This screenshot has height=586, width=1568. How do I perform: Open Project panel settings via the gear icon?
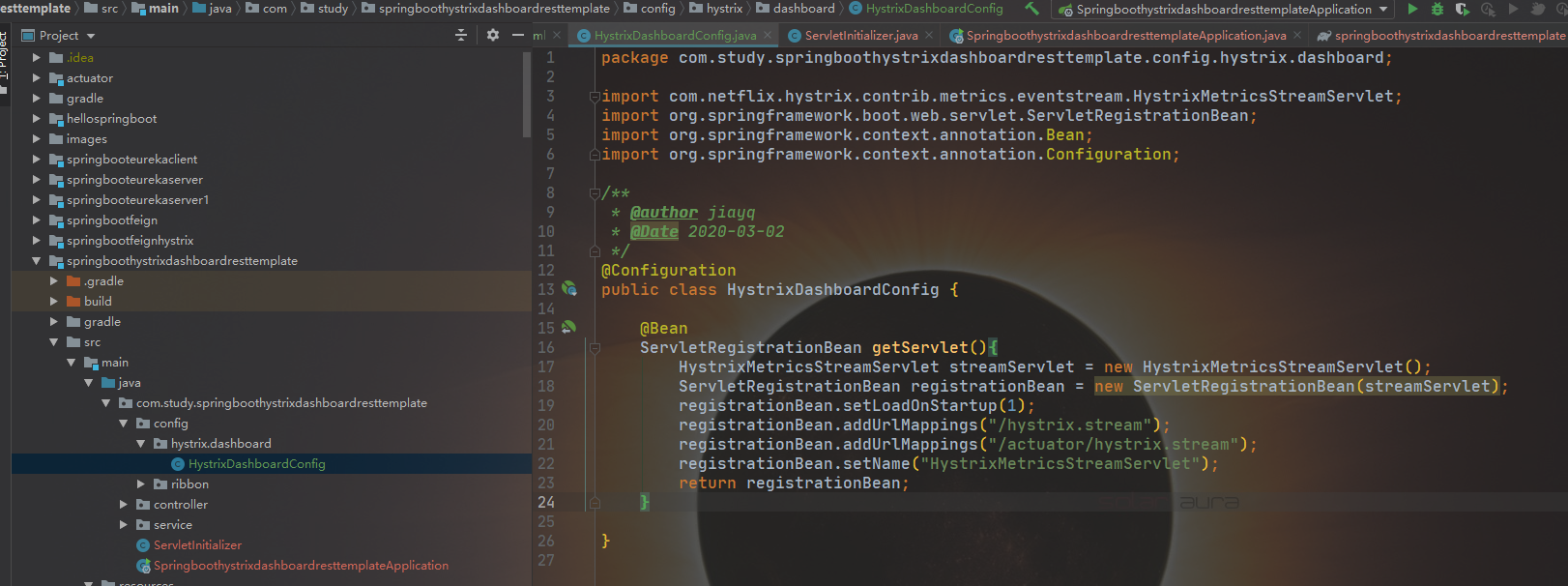click(x=493, y=35)
